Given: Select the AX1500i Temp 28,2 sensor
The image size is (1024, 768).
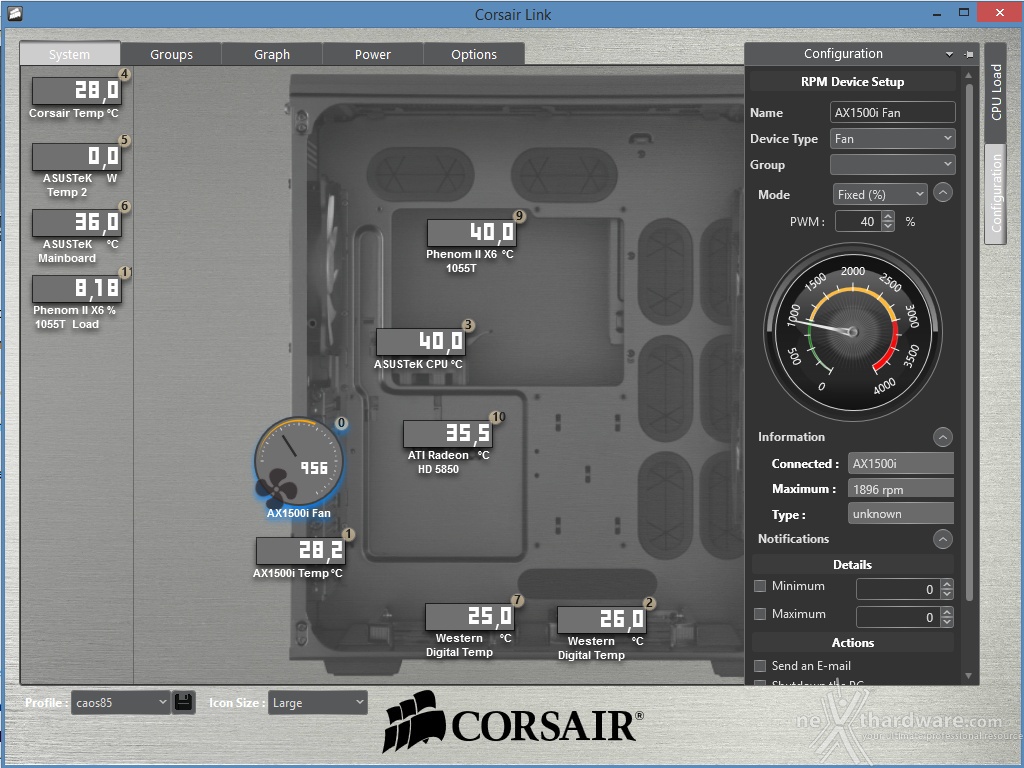Looking at the screenshot, I should coord(300,551).
